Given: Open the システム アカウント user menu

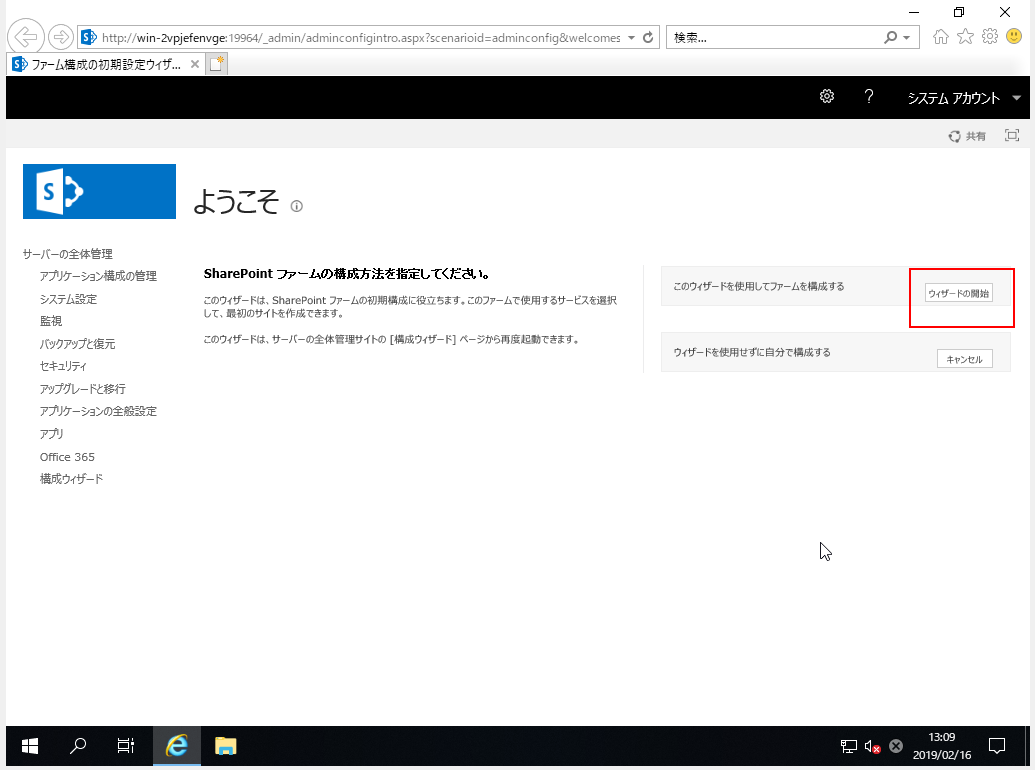Looking at the screenshot, I should (964, 98).
